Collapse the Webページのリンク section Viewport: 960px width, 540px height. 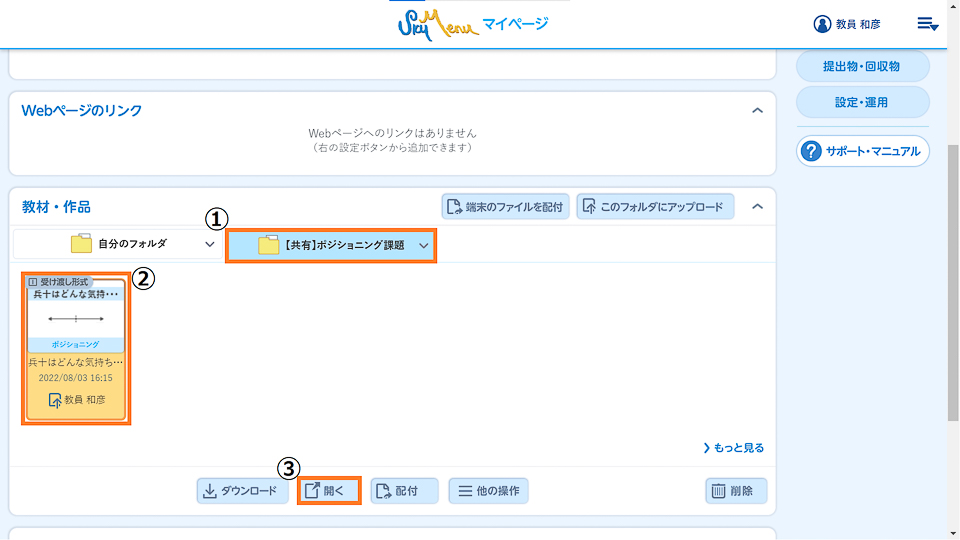coord(757,110)
